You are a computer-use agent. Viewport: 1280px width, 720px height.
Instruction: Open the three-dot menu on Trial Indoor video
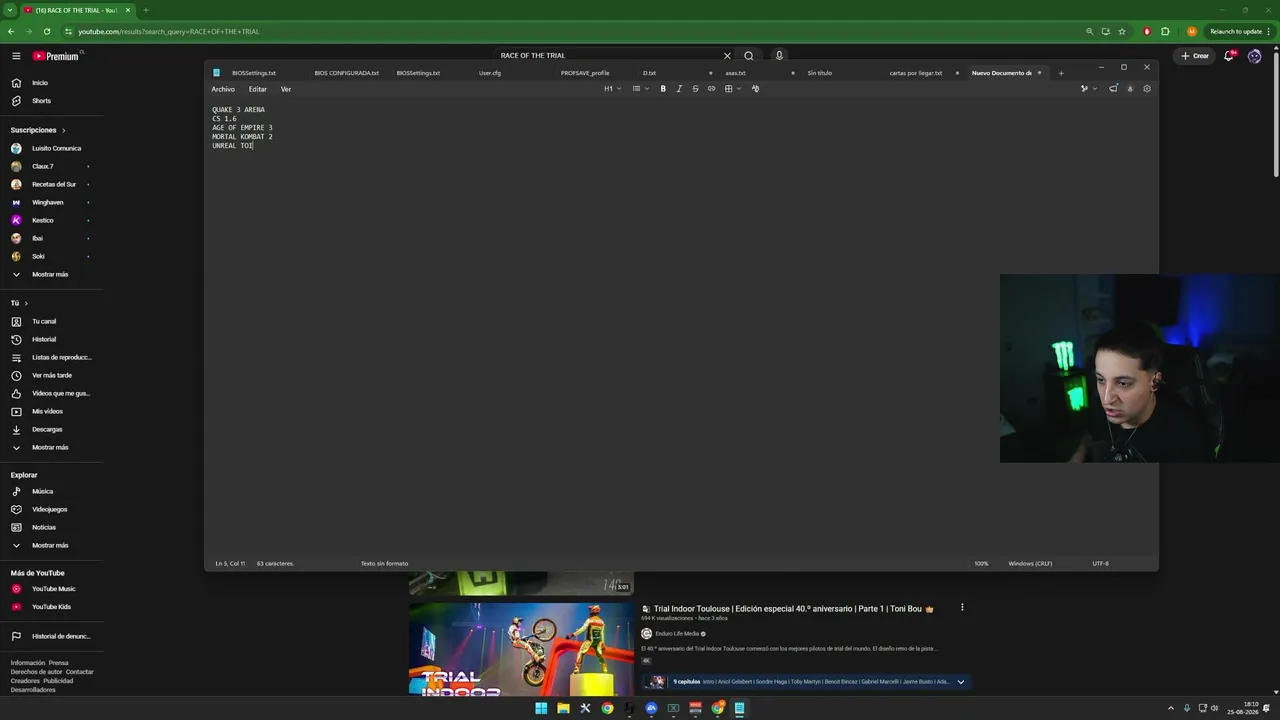click(x=962, y=607)
